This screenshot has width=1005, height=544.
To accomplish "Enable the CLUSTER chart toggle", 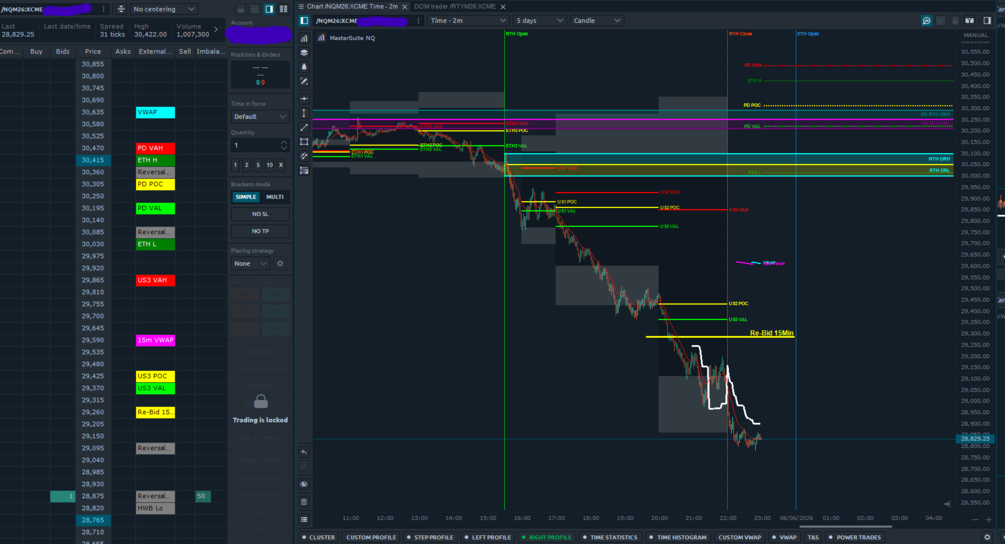I will [x=319, y=538].
